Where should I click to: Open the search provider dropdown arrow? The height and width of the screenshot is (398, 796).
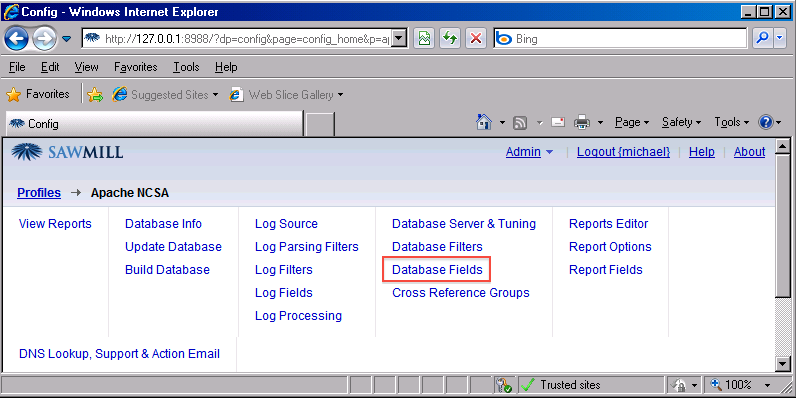click(780, 39)
